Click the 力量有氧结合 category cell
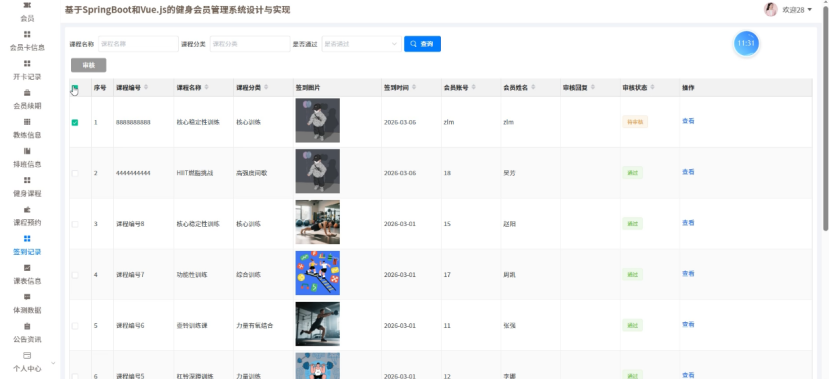This screenshot has height=379, width=829. (254, 326)
